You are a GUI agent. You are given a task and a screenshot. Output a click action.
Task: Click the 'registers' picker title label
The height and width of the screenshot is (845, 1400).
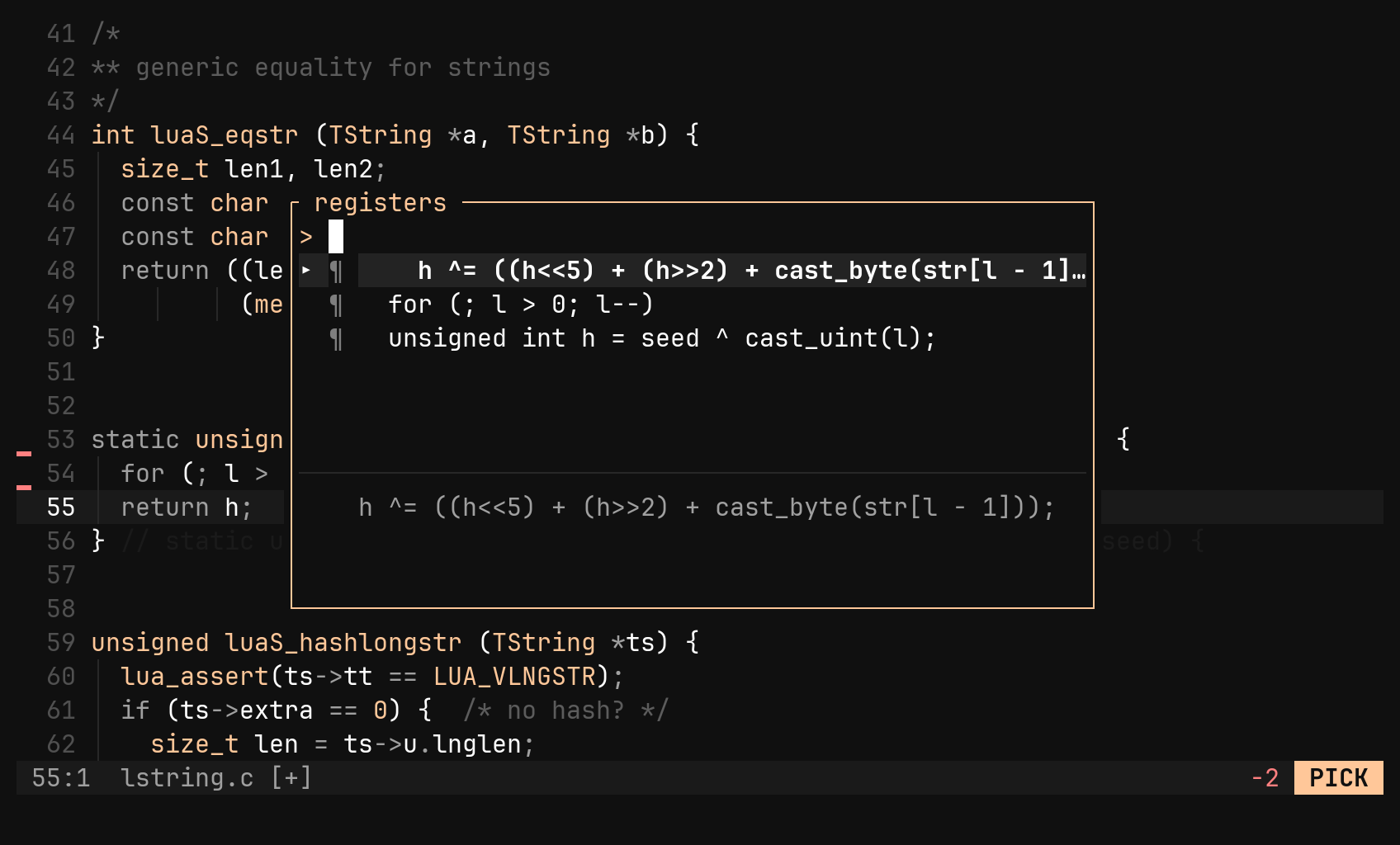point(380,202)
